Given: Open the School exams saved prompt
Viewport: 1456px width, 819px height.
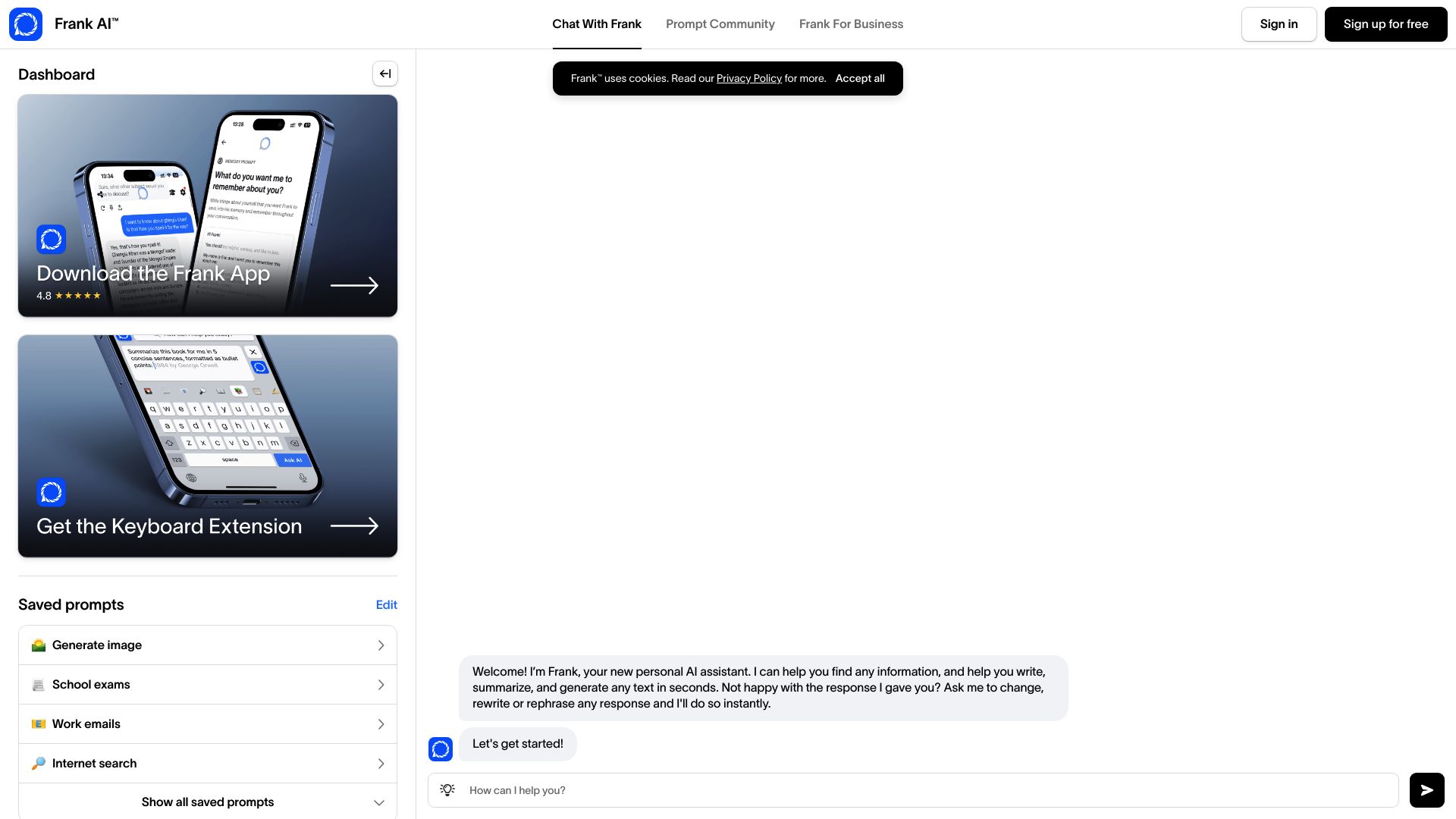Looking at the screenshot, I should tap(207, 684).
